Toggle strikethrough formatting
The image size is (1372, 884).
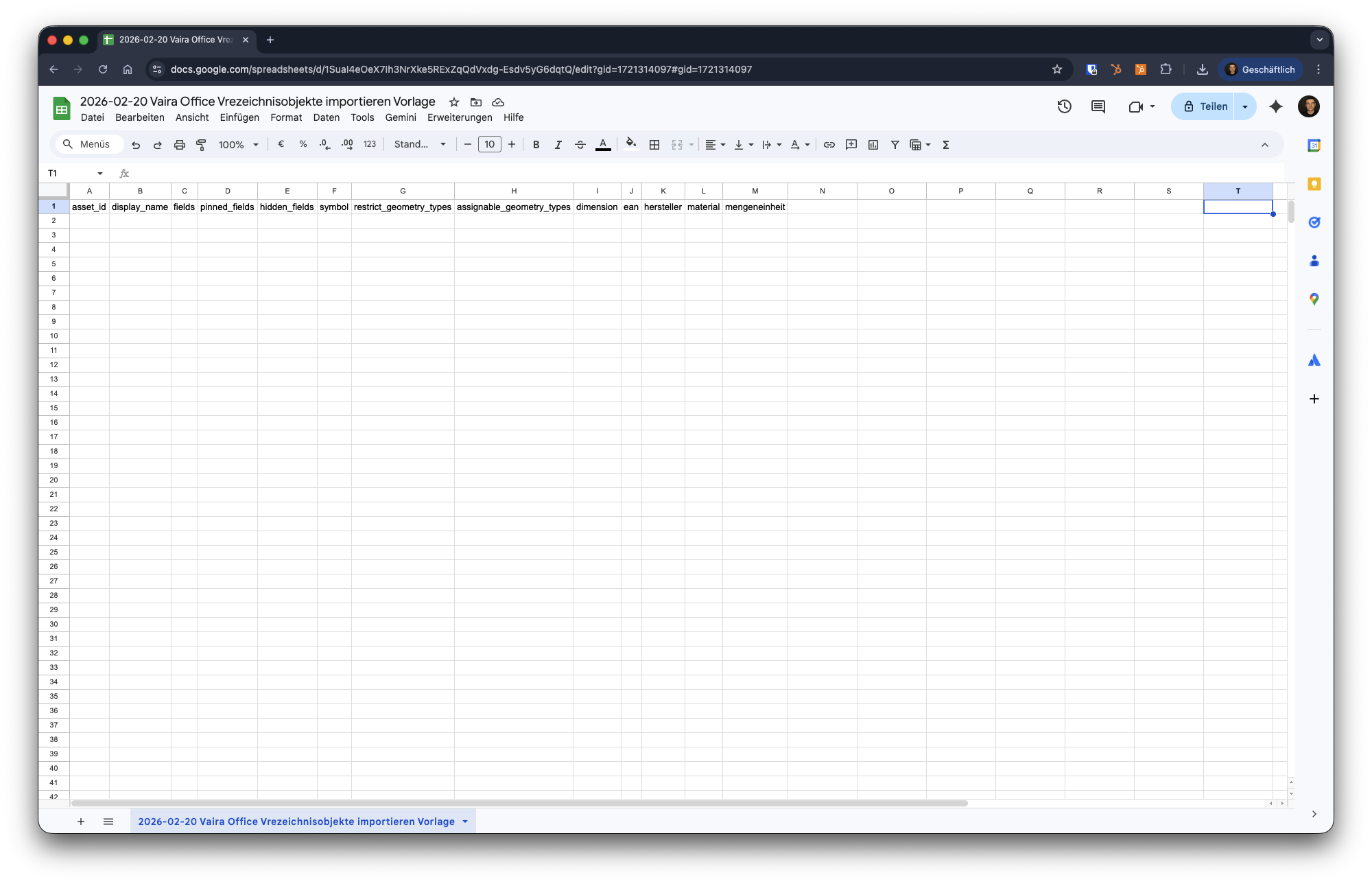[x=580, y=145]
